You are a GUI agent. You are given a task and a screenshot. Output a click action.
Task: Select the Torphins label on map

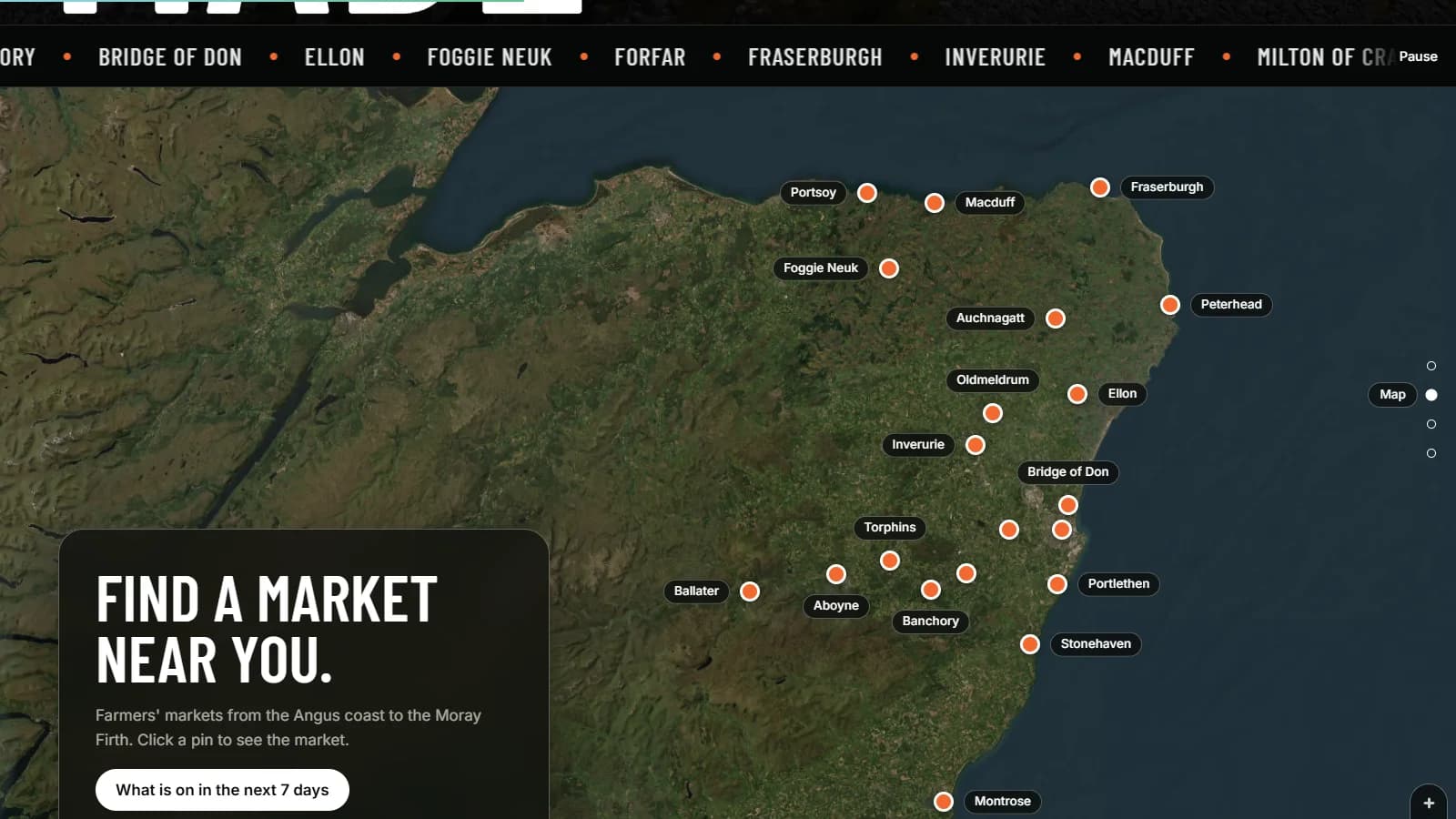(890, 528)
